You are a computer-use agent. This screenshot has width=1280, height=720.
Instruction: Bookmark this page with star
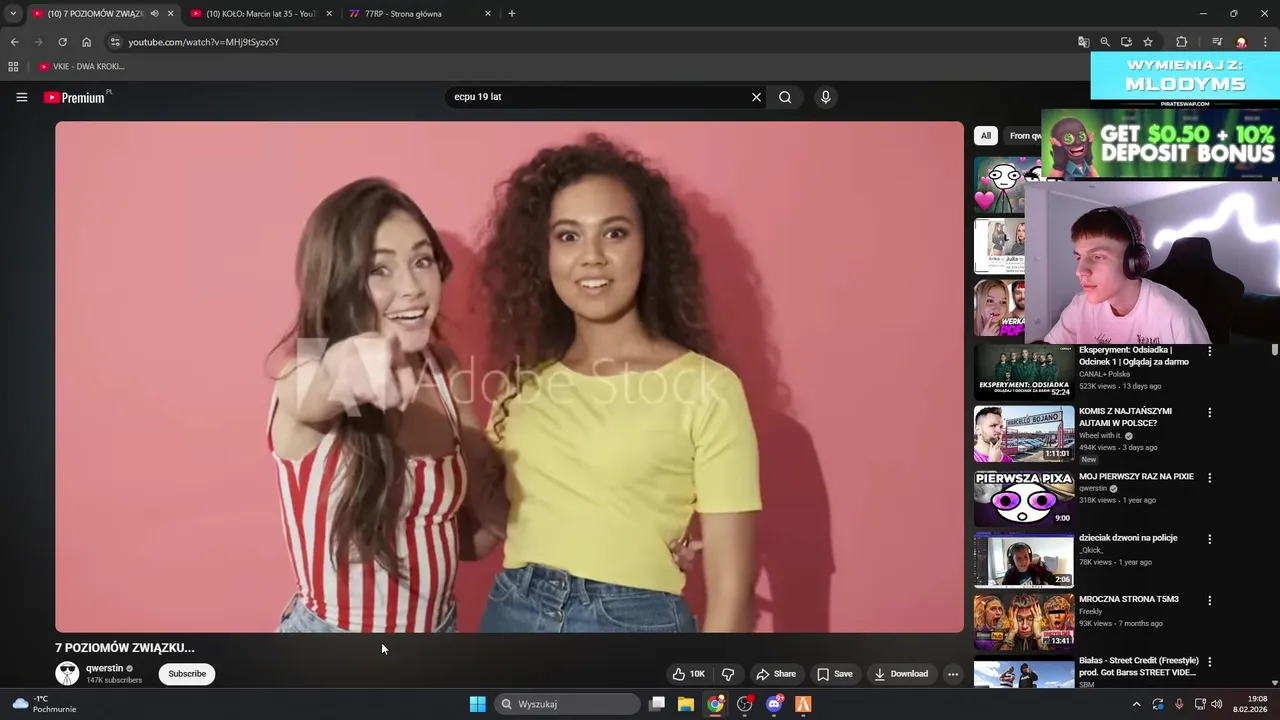1148,42
